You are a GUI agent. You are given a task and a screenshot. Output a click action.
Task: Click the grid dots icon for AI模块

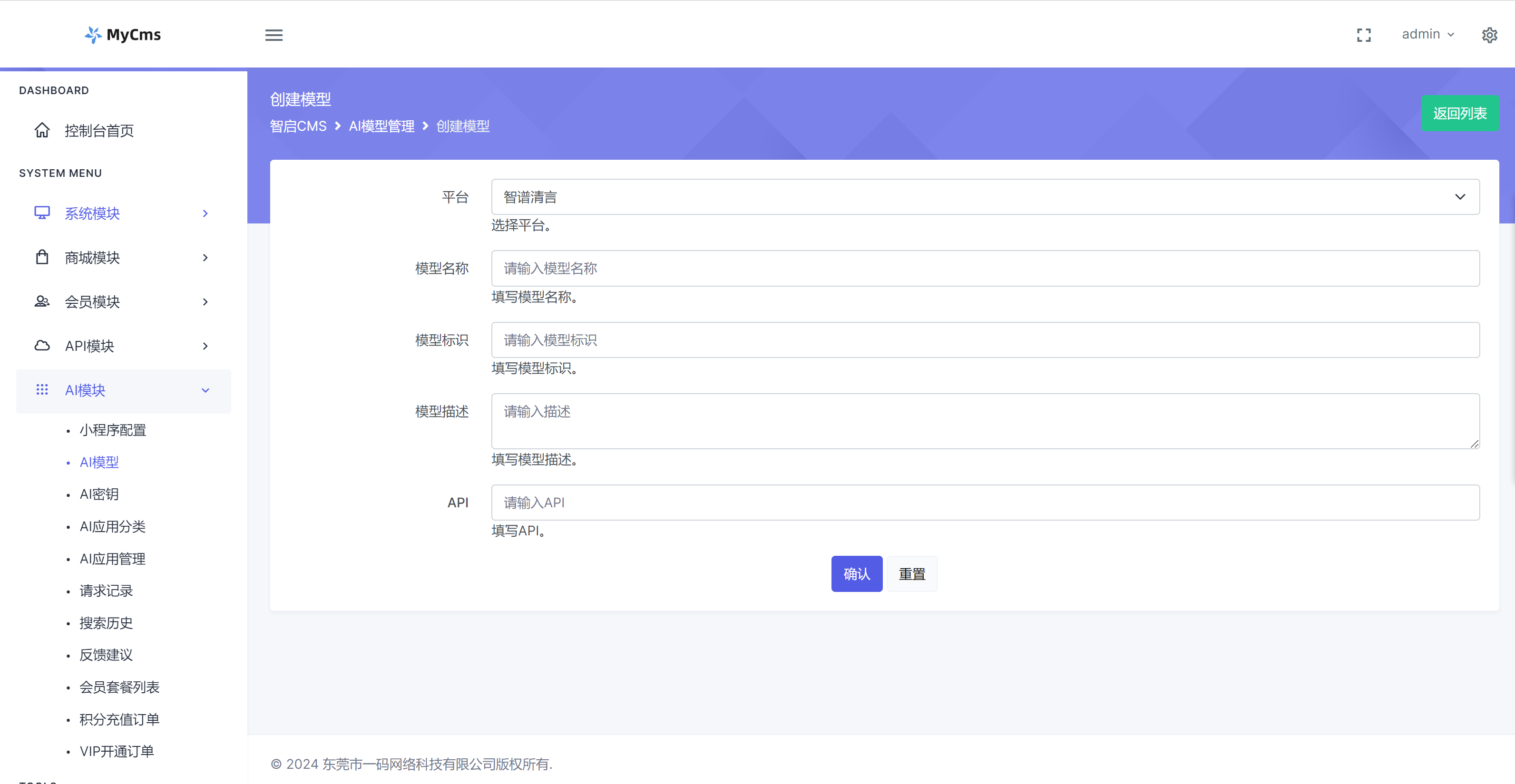42,390
